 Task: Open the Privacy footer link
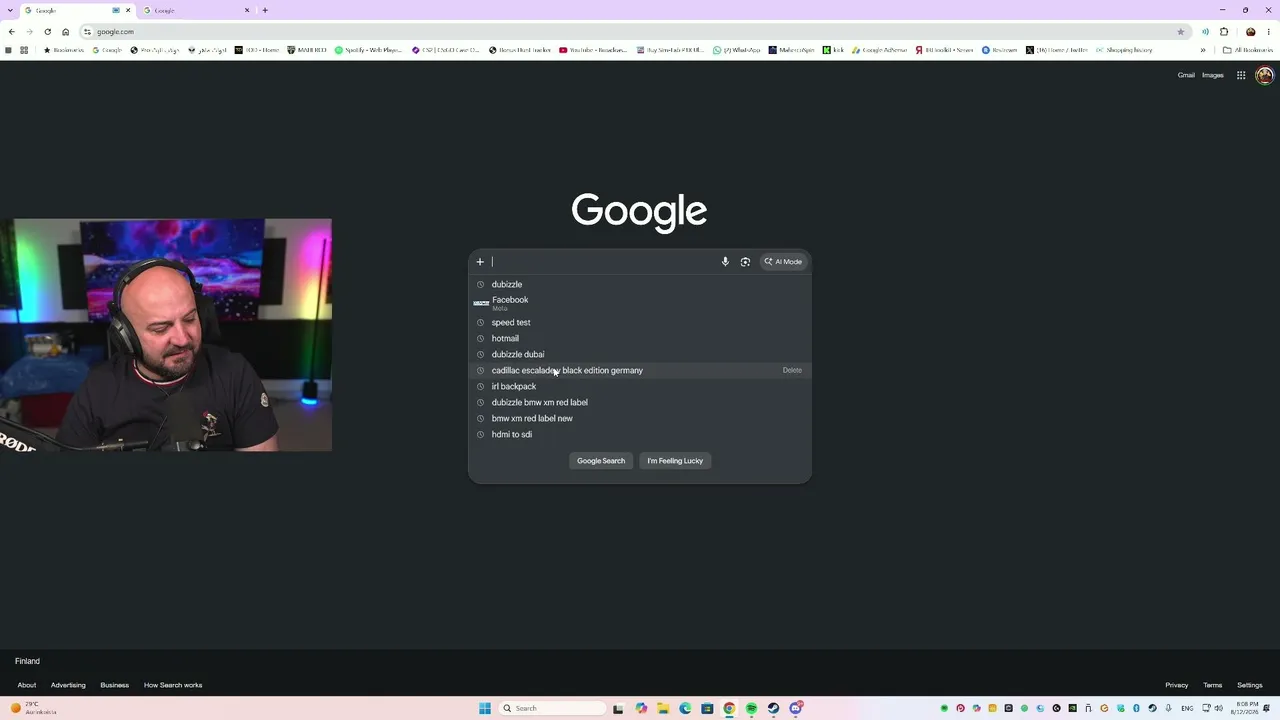[x=1176, y=685]
